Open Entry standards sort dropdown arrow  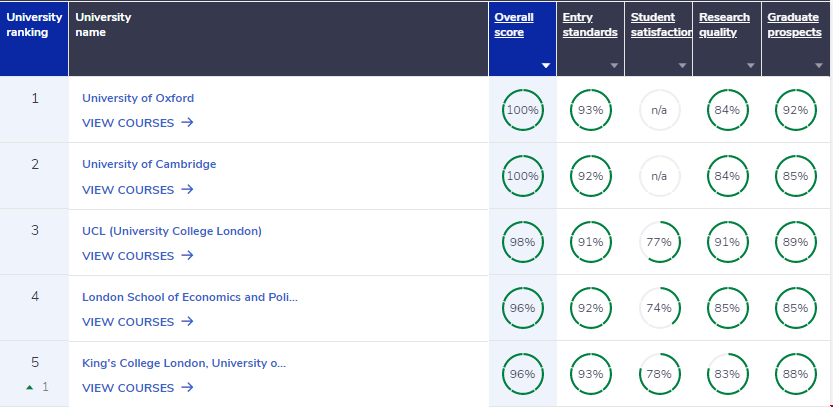click(614, 66)
